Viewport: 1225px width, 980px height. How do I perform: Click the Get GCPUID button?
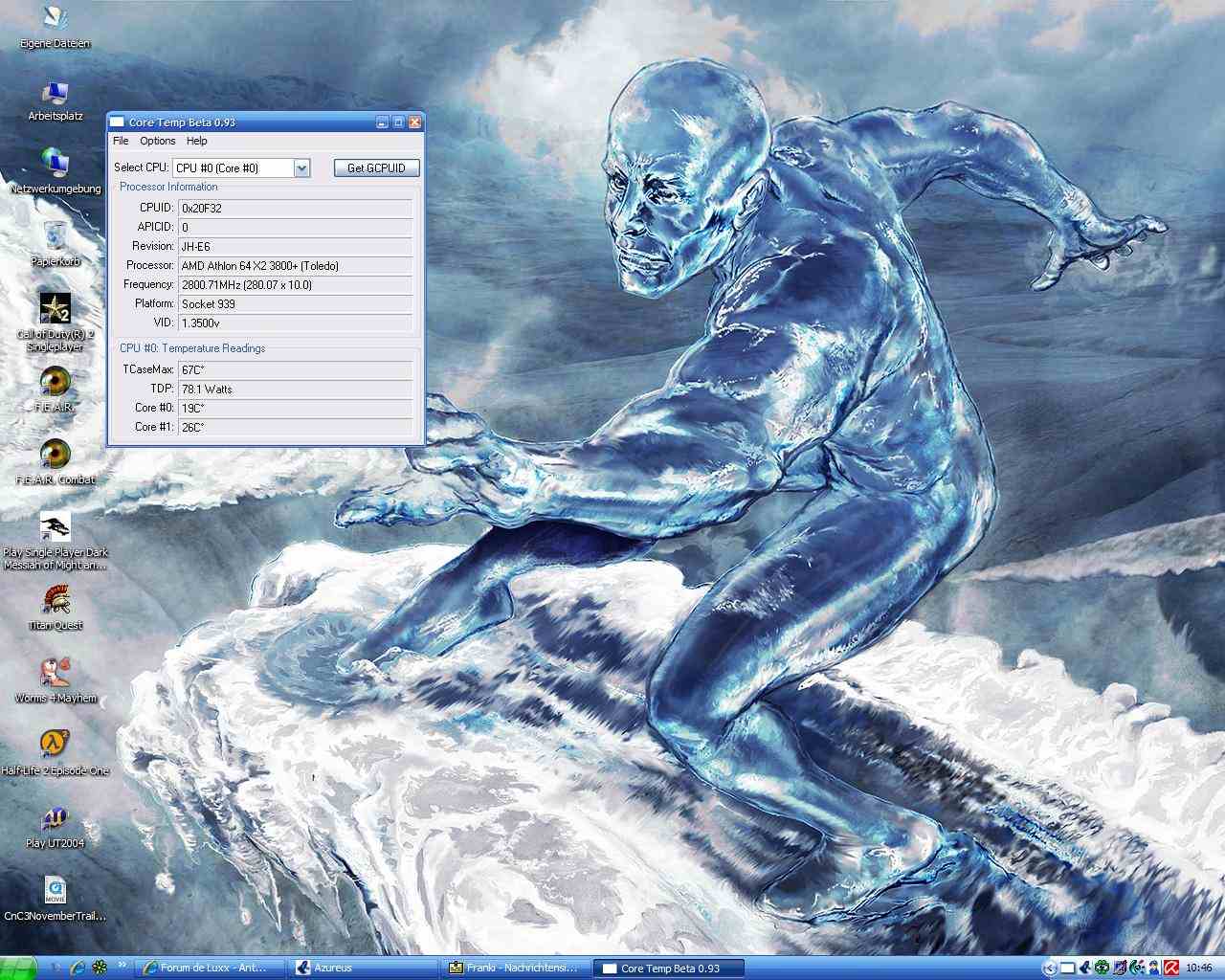pos(376,168)
